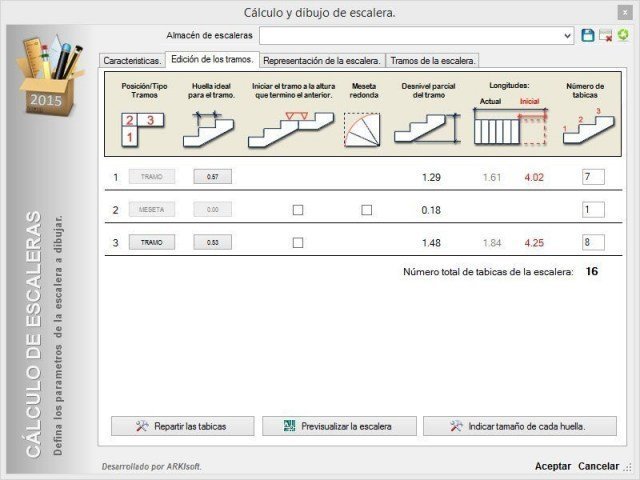The width and height of the screenshot is (640, 480).
Task: Click the tabicas count field in row 1
Action: click(593, 177)
